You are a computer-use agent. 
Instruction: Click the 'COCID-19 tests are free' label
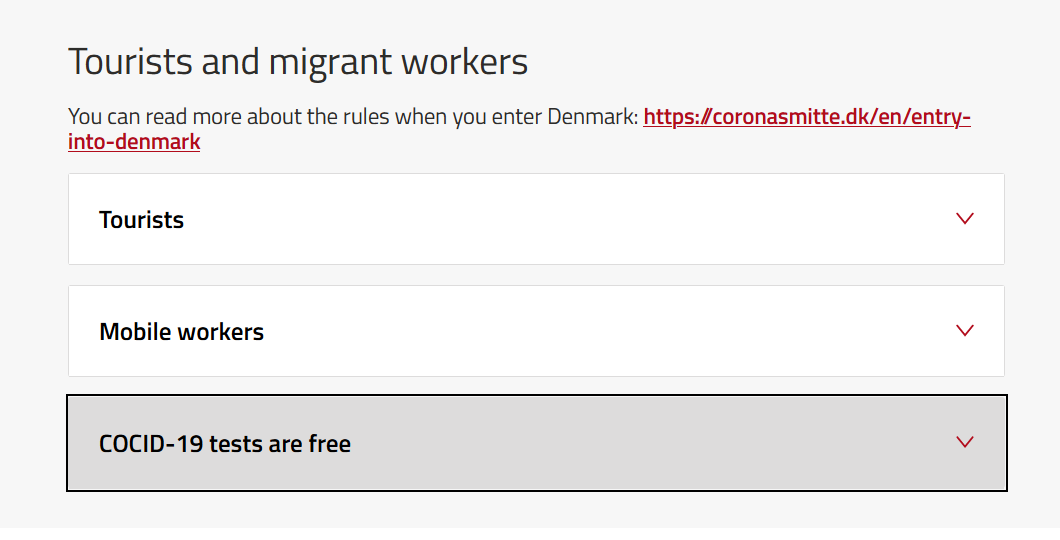coord(225,444)
